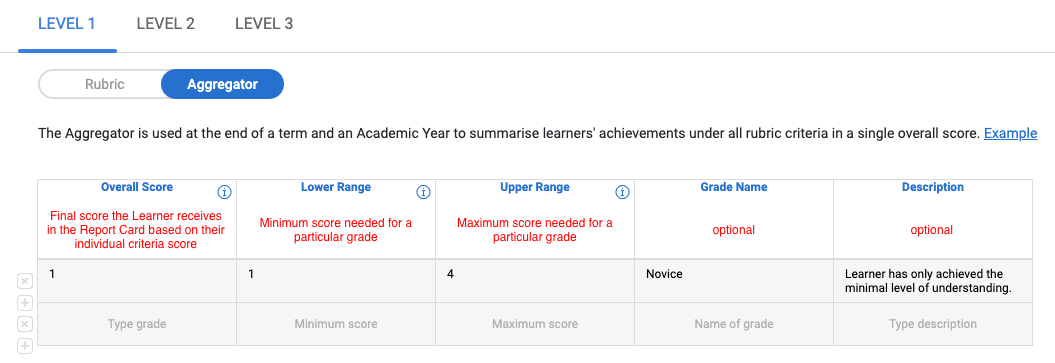Open the Example link
This screenshot has height=363, width=1055.
[x=1011, y=133]
